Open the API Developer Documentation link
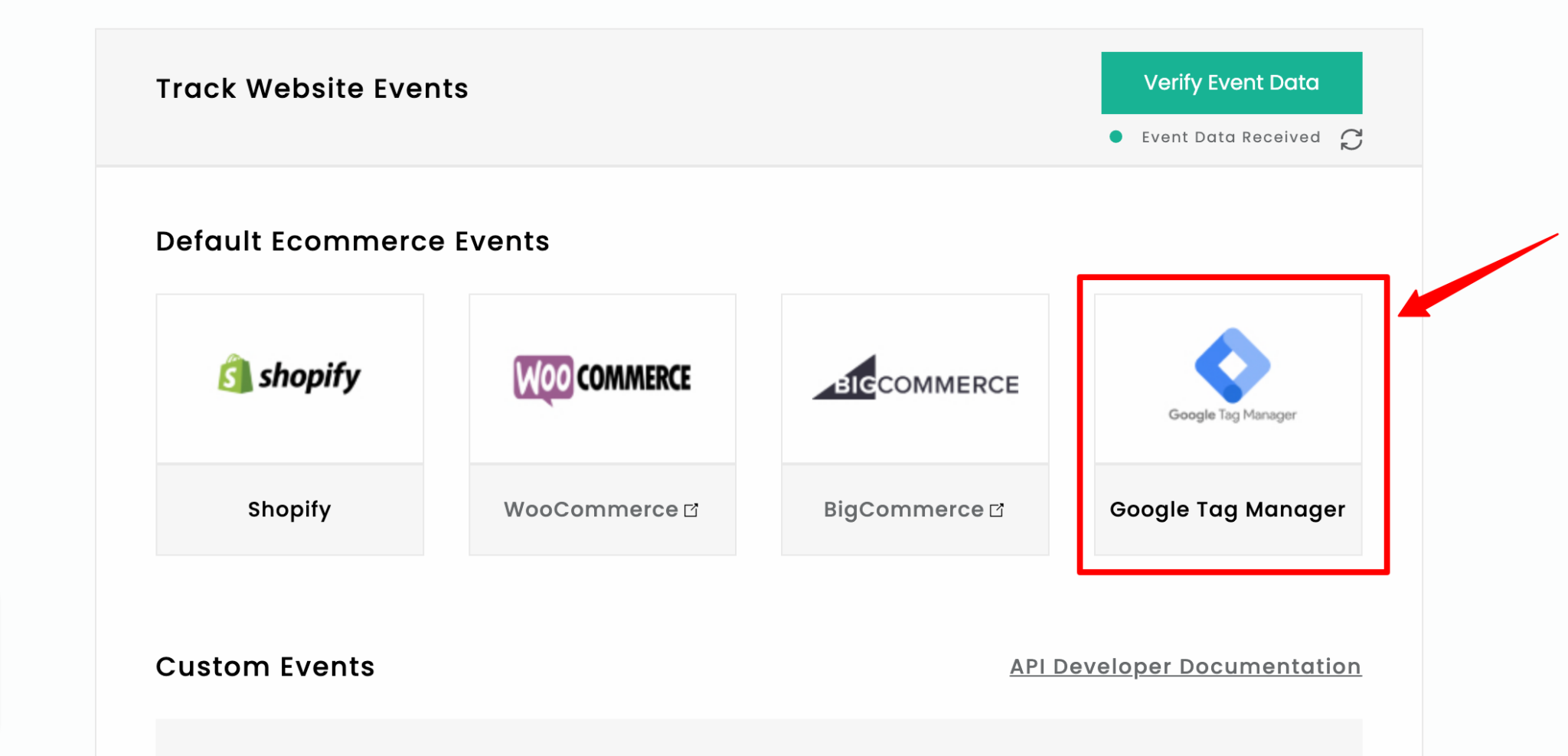 pyautogui.click(x=1184, y=666)
